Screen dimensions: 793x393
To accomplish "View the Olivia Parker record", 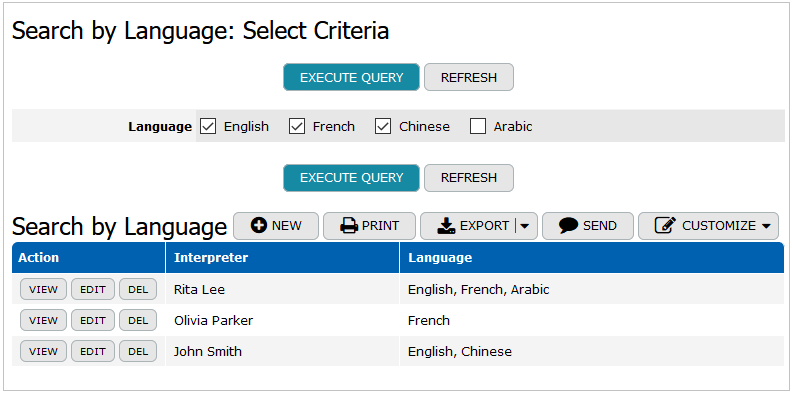I will pos(43,320).
